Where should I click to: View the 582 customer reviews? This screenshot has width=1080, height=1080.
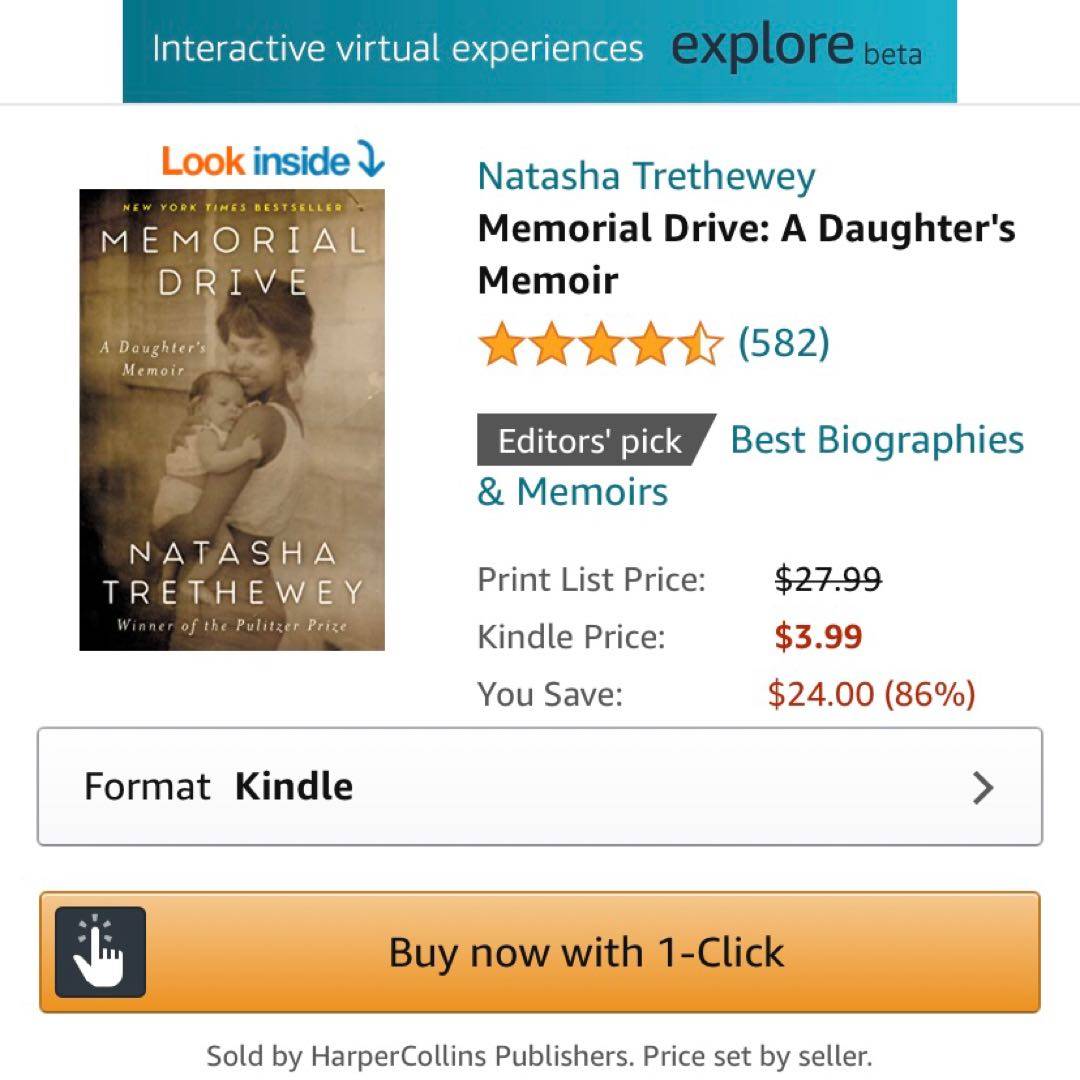(784, 343)
